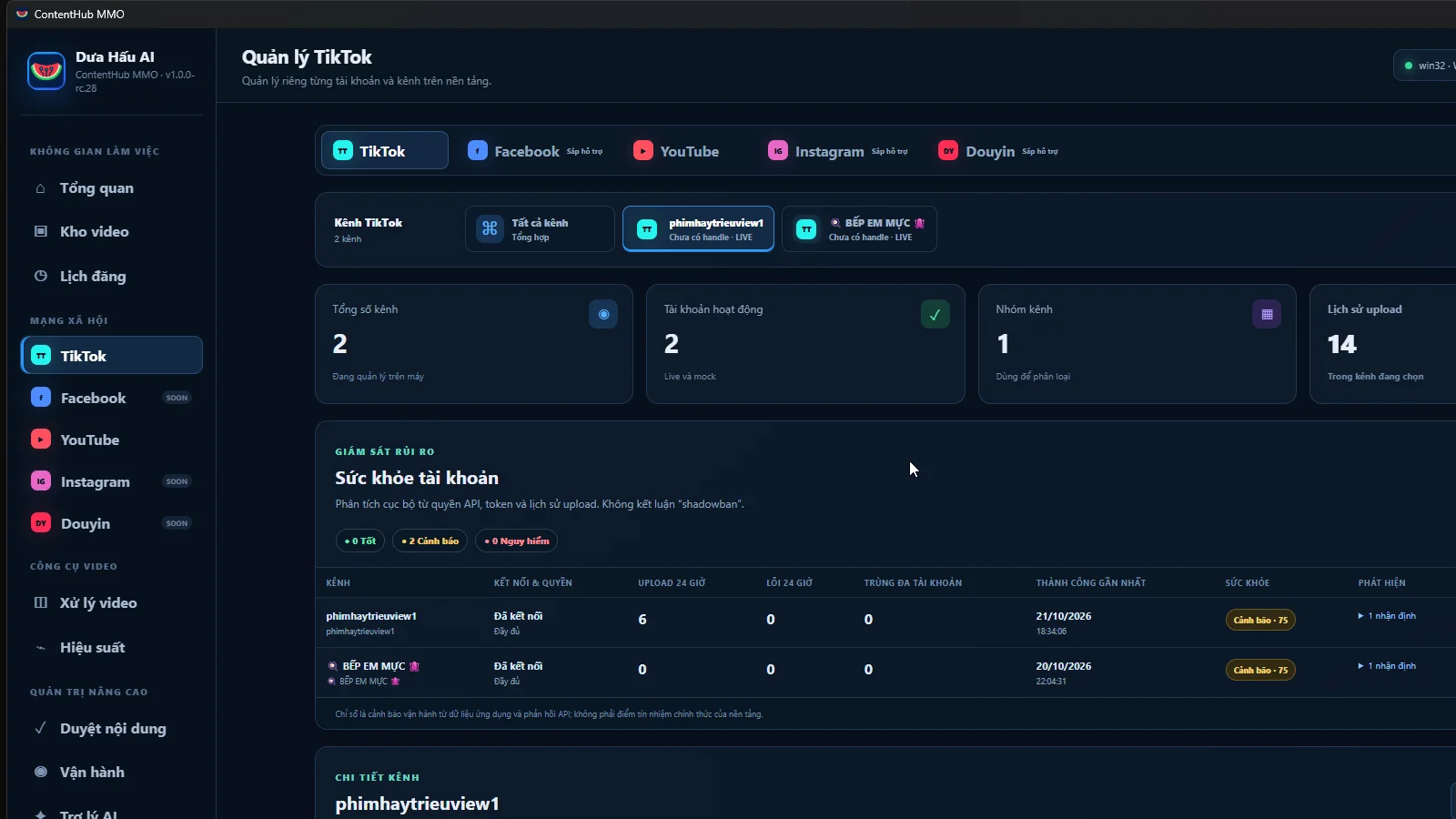Click the Tài khoản hoạt động checkmark icon
This screenshot has height=819, width=1456.
(x=935, y=314)
